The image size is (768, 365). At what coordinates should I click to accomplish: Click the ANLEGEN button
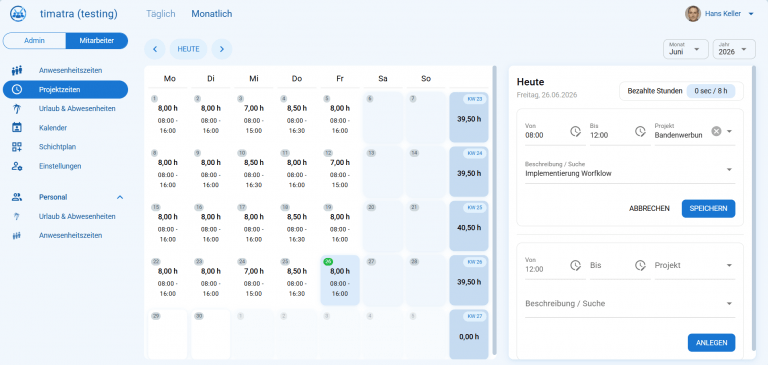[711, 342]
